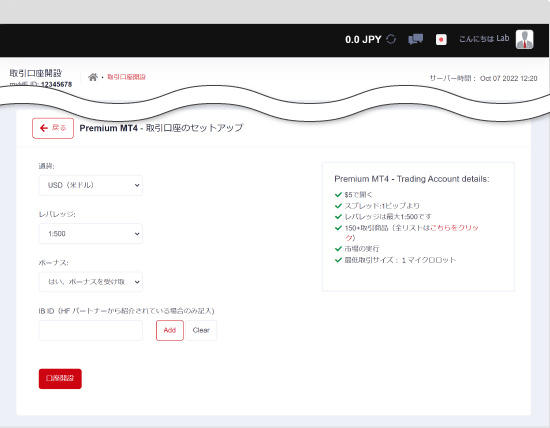The width and height of the screenshot is (550, 428).
Task: Click the 取引口座開設 breadcrumb link
Action: 126,77
